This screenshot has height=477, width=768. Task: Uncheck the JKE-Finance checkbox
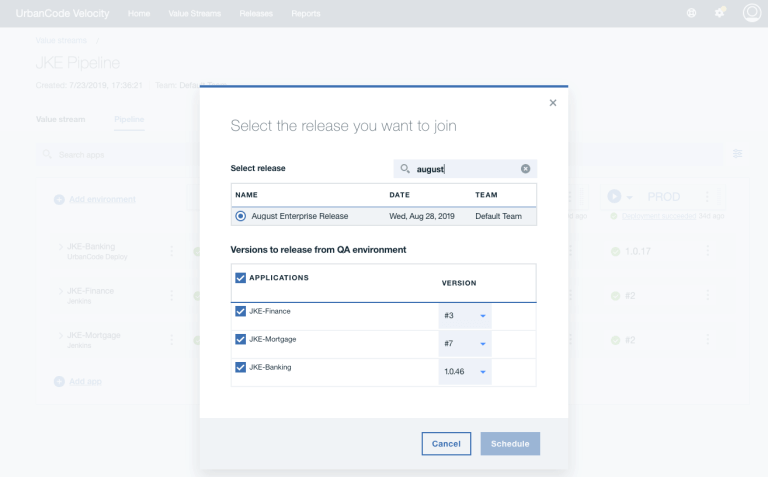pos(240,311)
